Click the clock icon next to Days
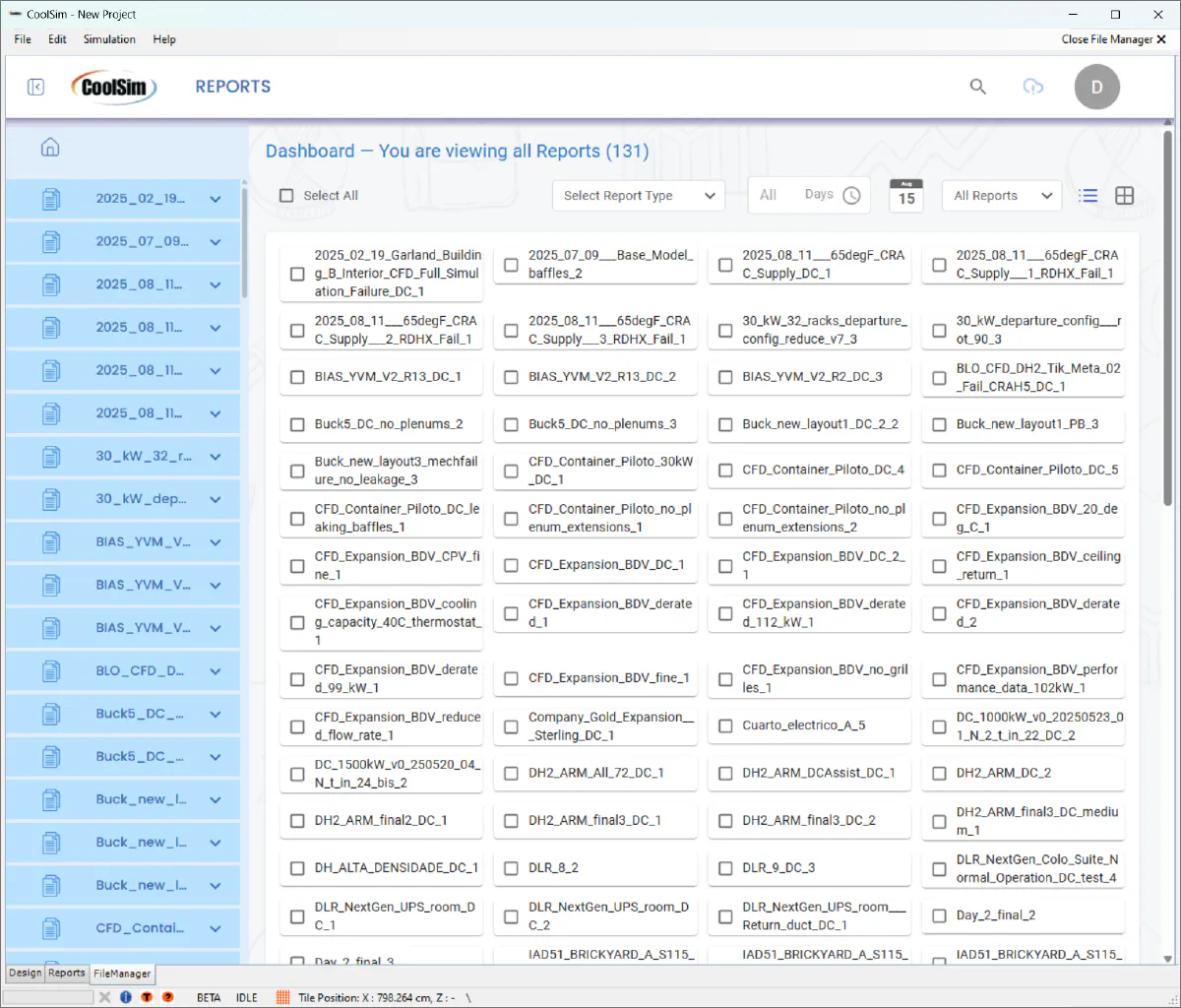1181x1008 pixels. tap(852, 196)
